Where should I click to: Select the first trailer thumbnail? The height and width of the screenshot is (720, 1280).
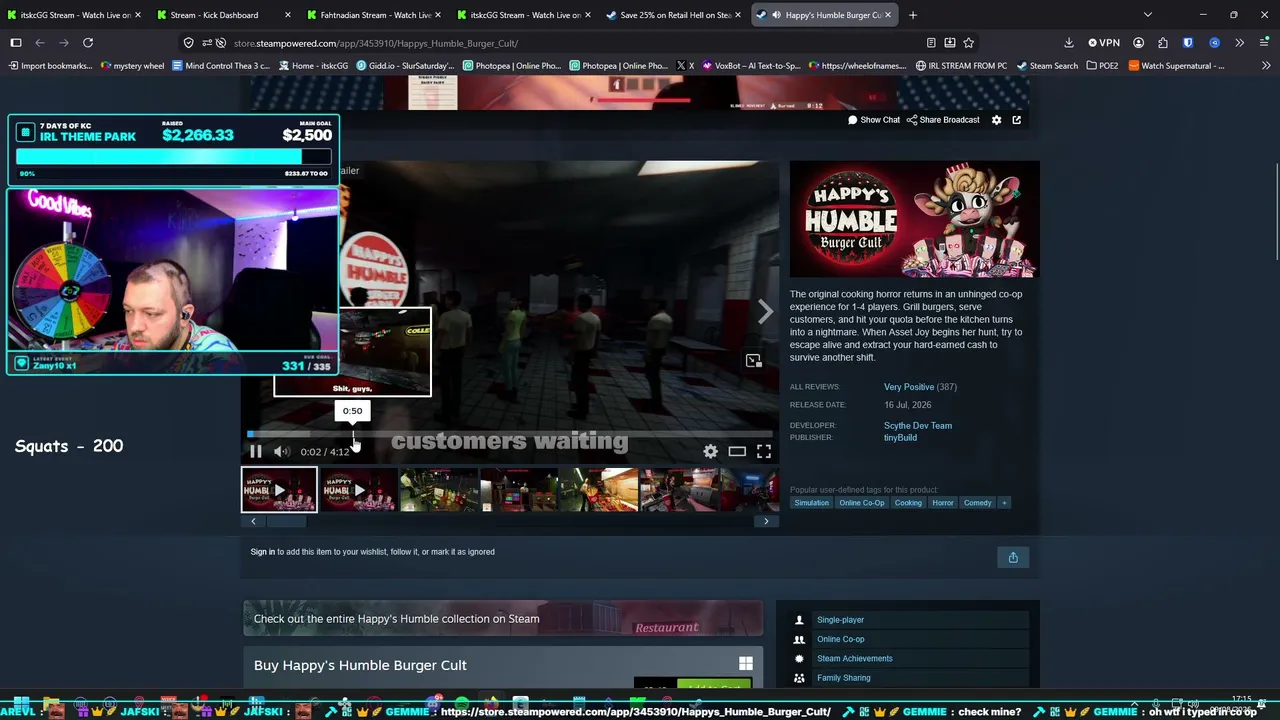279,490
